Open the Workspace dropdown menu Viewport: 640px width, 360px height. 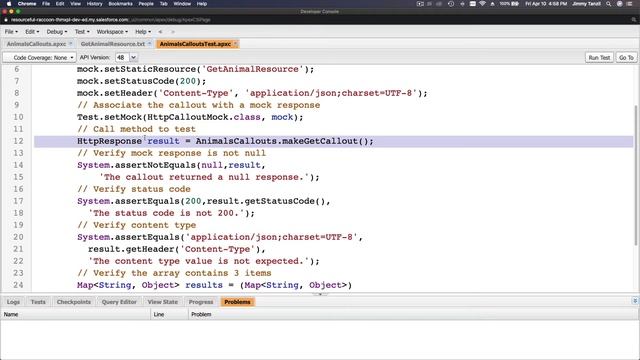(112, 31)
